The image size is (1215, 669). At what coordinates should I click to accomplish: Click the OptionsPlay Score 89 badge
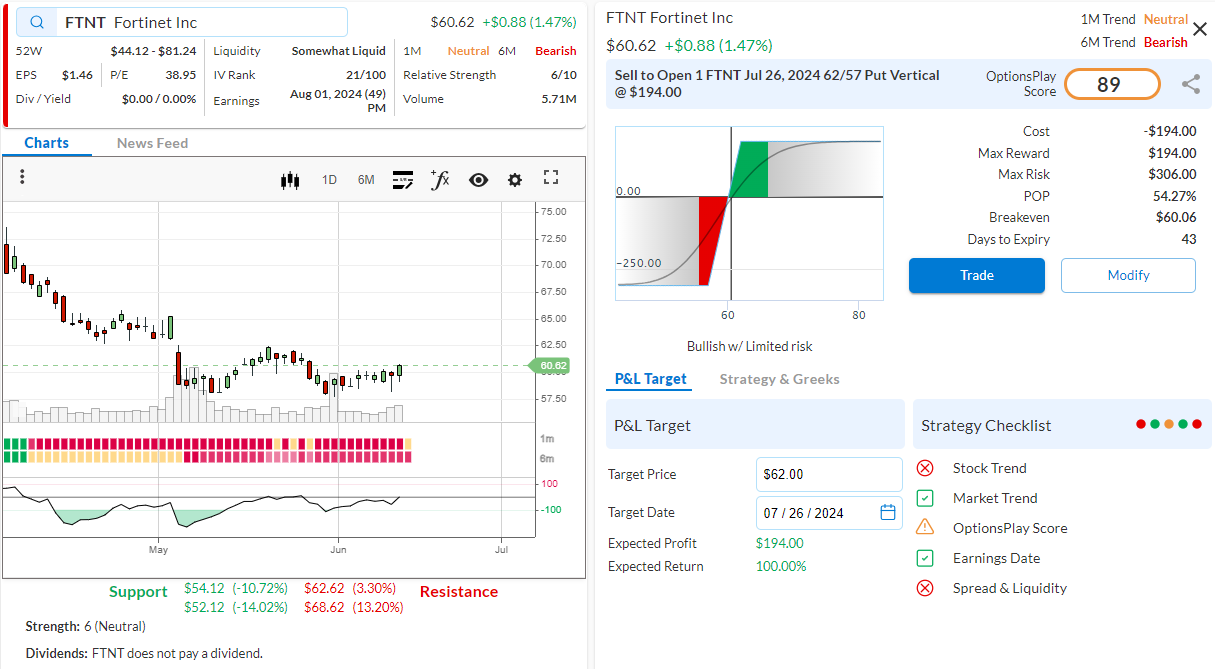[x=1112, y=85]
